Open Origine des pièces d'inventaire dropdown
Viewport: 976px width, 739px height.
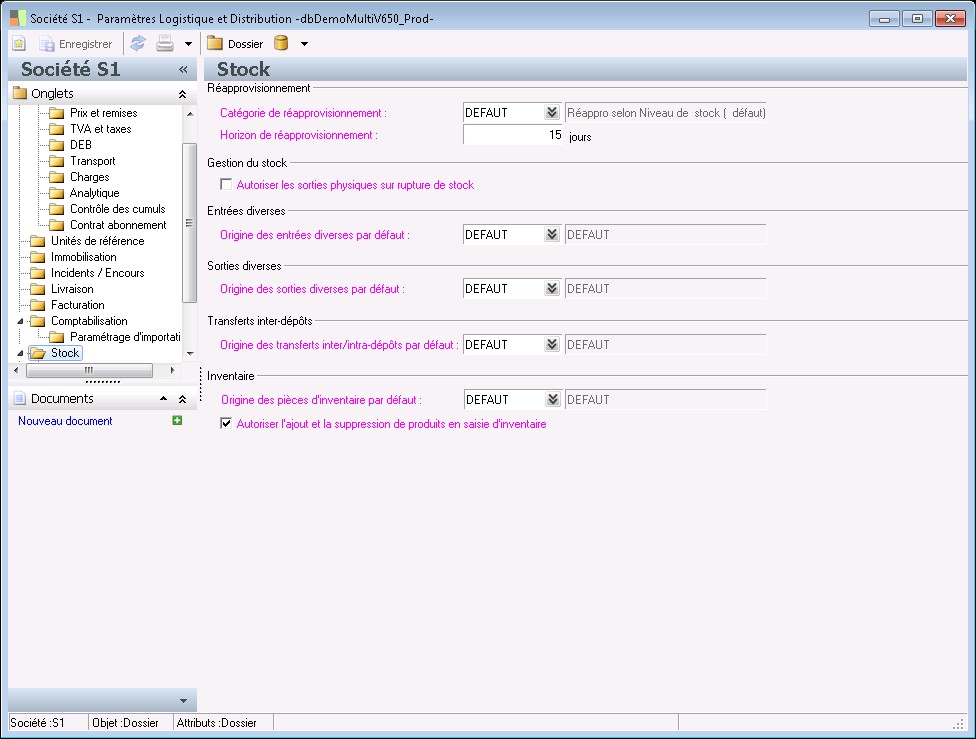coord(553,400)
